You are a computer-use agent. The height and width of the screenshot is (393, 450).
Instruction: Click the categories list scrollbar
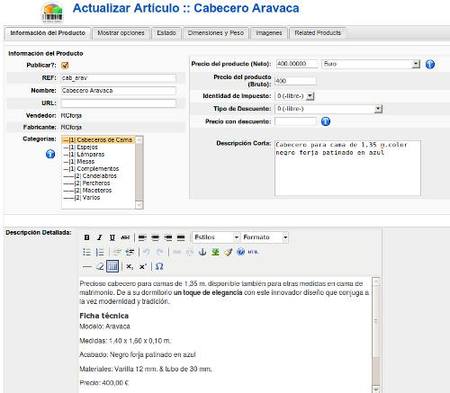click(139, 172)
